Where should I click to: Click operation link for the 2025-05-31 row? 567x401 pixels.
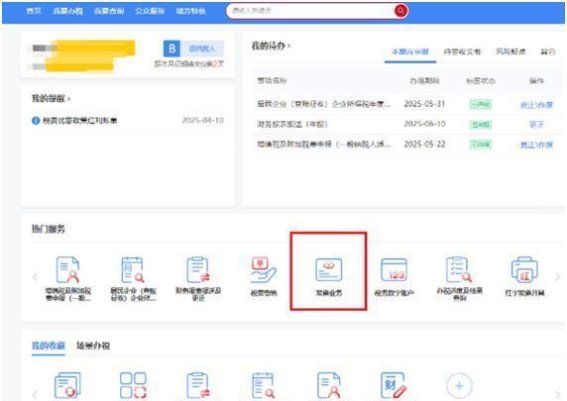click(536, 104)
